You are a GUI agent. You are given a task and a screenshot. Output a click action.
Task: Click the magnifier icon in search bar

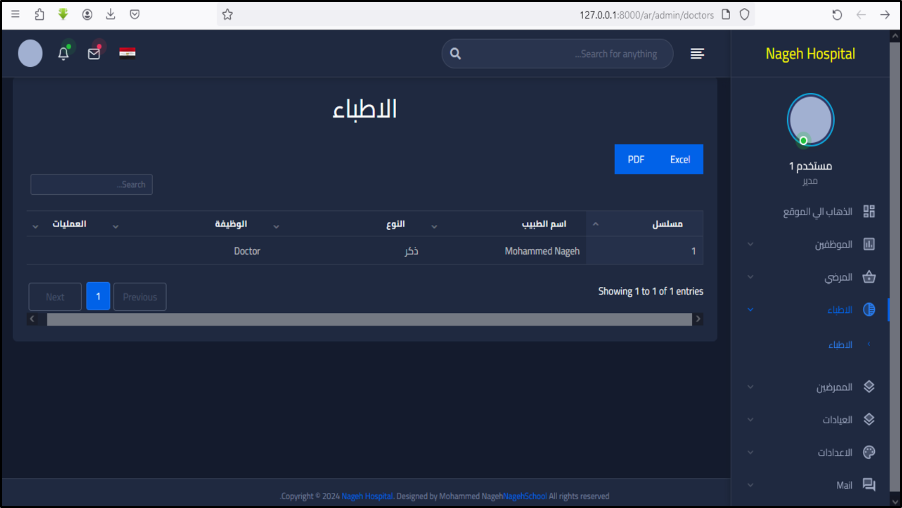pos(456,54)
